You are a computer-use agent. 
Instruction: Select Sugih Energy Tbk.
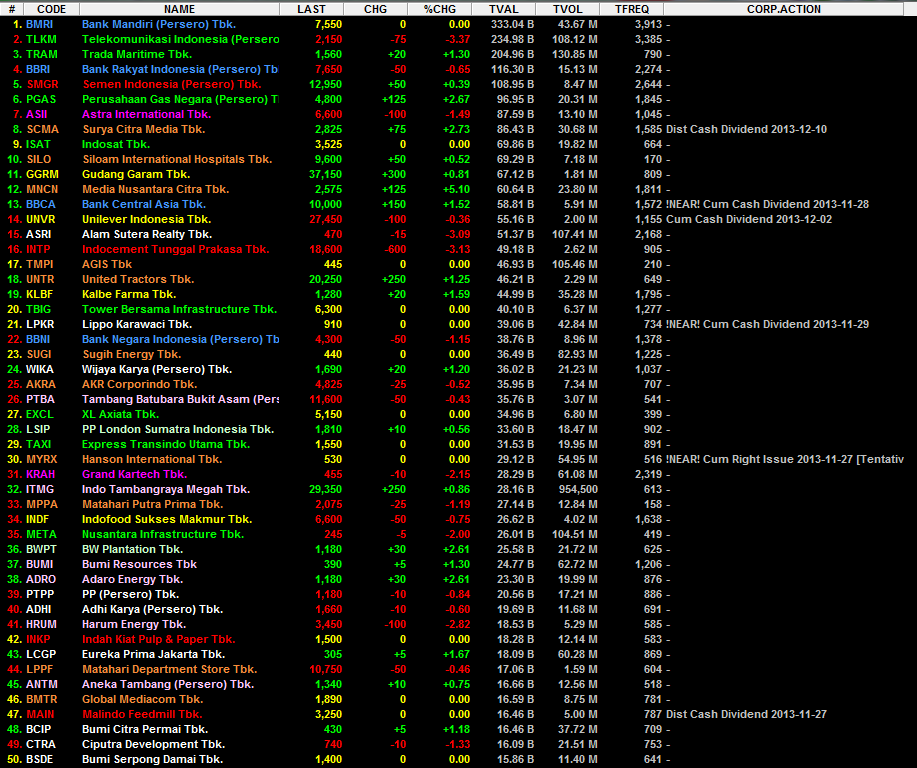tap(132, 354)
